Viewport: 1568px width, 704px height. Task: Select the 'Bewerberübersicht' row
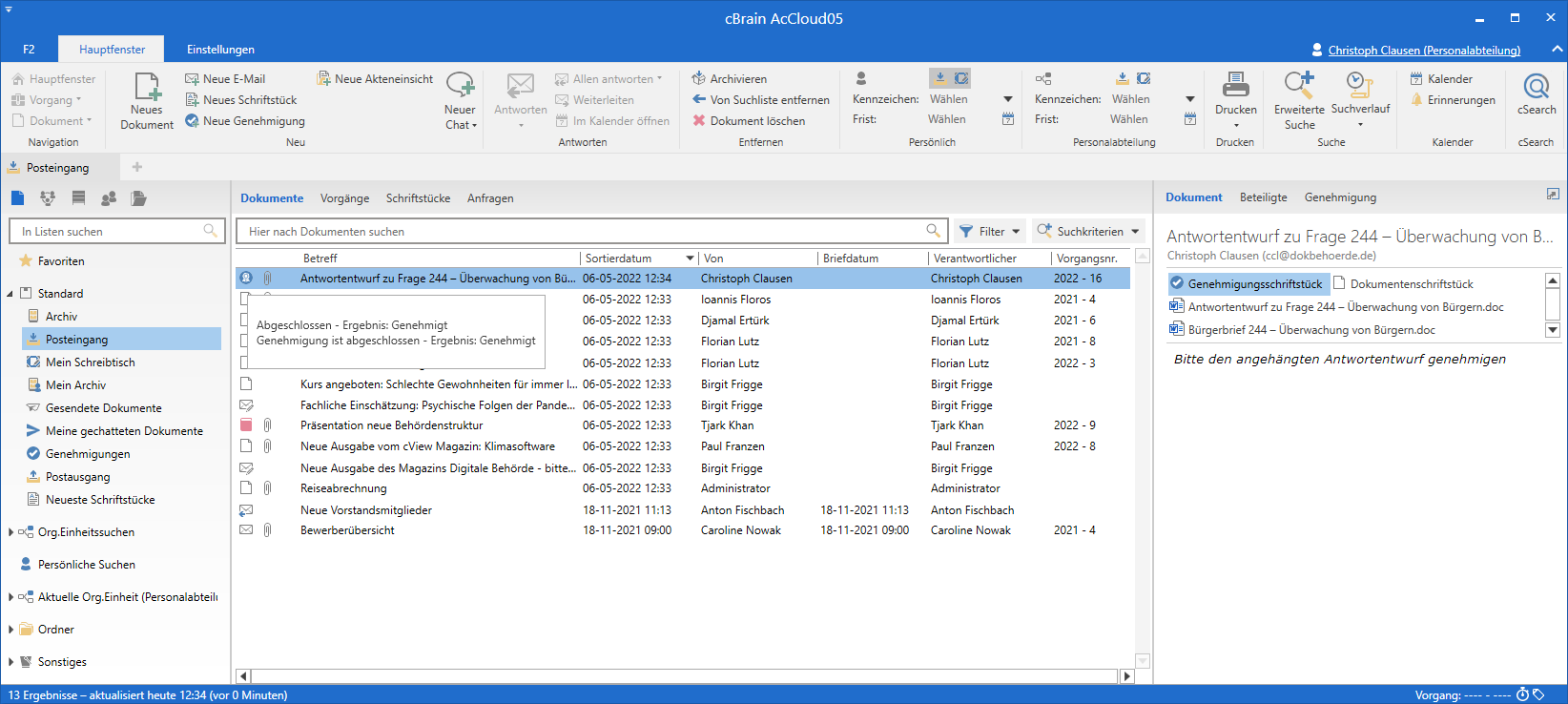[683, 530]
